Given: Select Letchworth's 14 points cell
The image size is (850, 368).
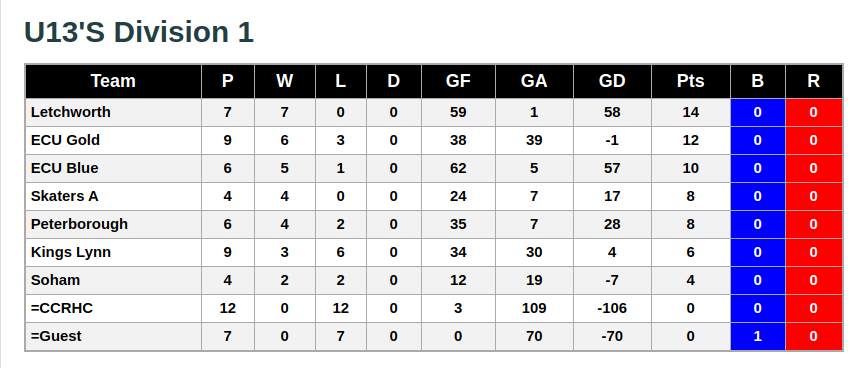Looking at the screenshot, I should (x=691, y=112).
